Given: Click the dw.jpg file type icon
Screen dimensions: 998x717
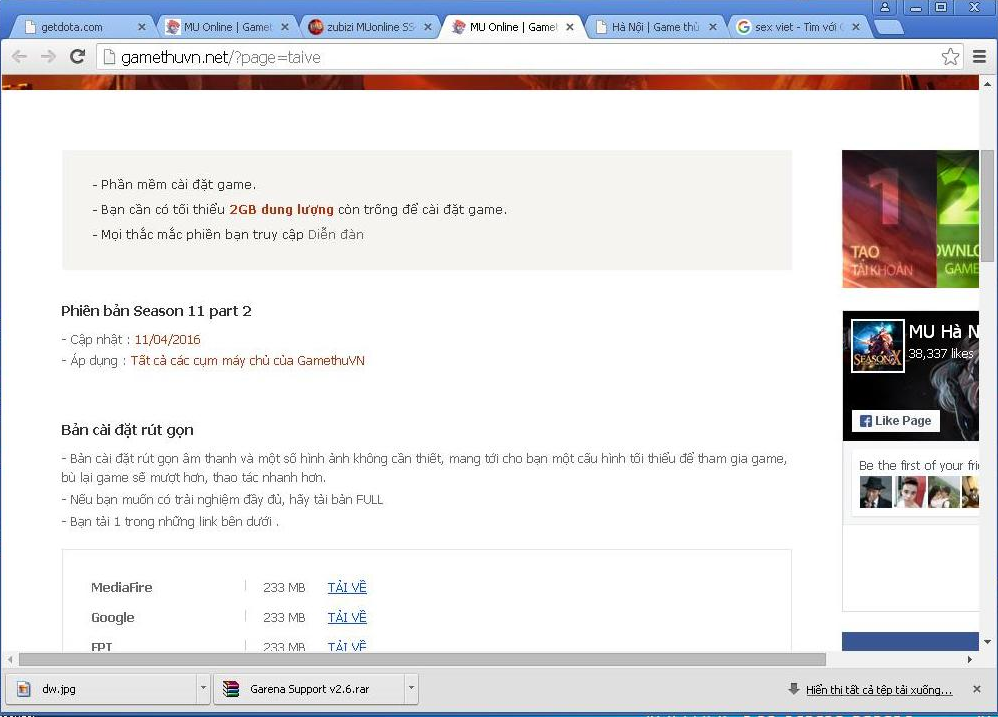Looking at the screenshot, I should click(24, 689).
